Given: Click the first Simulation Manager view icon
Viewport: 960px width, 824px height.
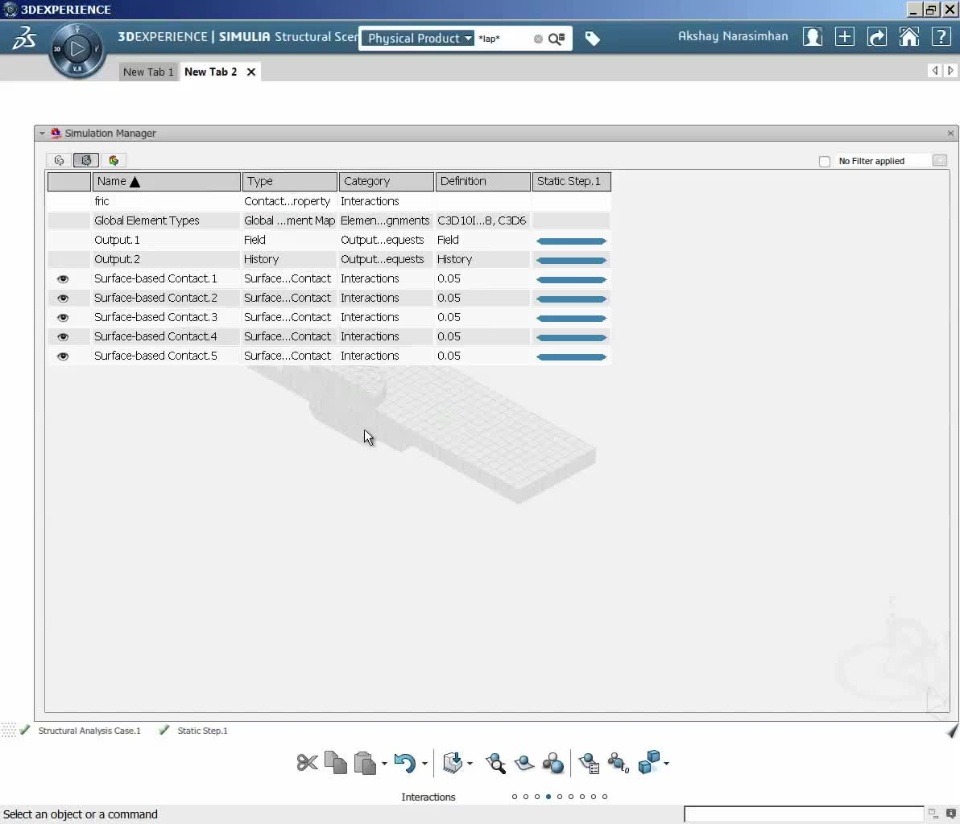Looking at the screenshot, I should (59, 160).
